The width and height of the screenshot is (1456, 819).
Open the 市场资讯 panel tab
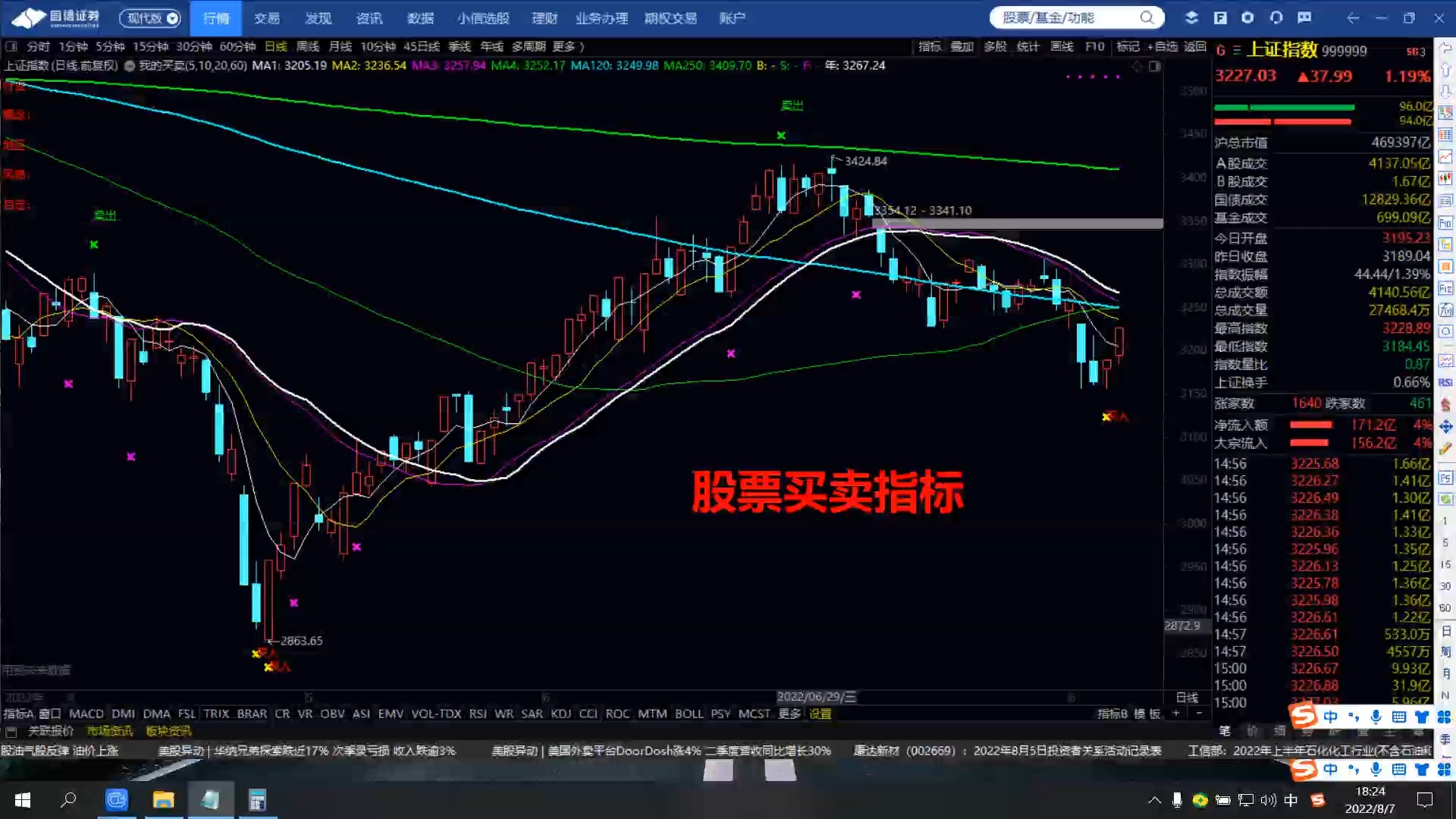tap(110, 731)
